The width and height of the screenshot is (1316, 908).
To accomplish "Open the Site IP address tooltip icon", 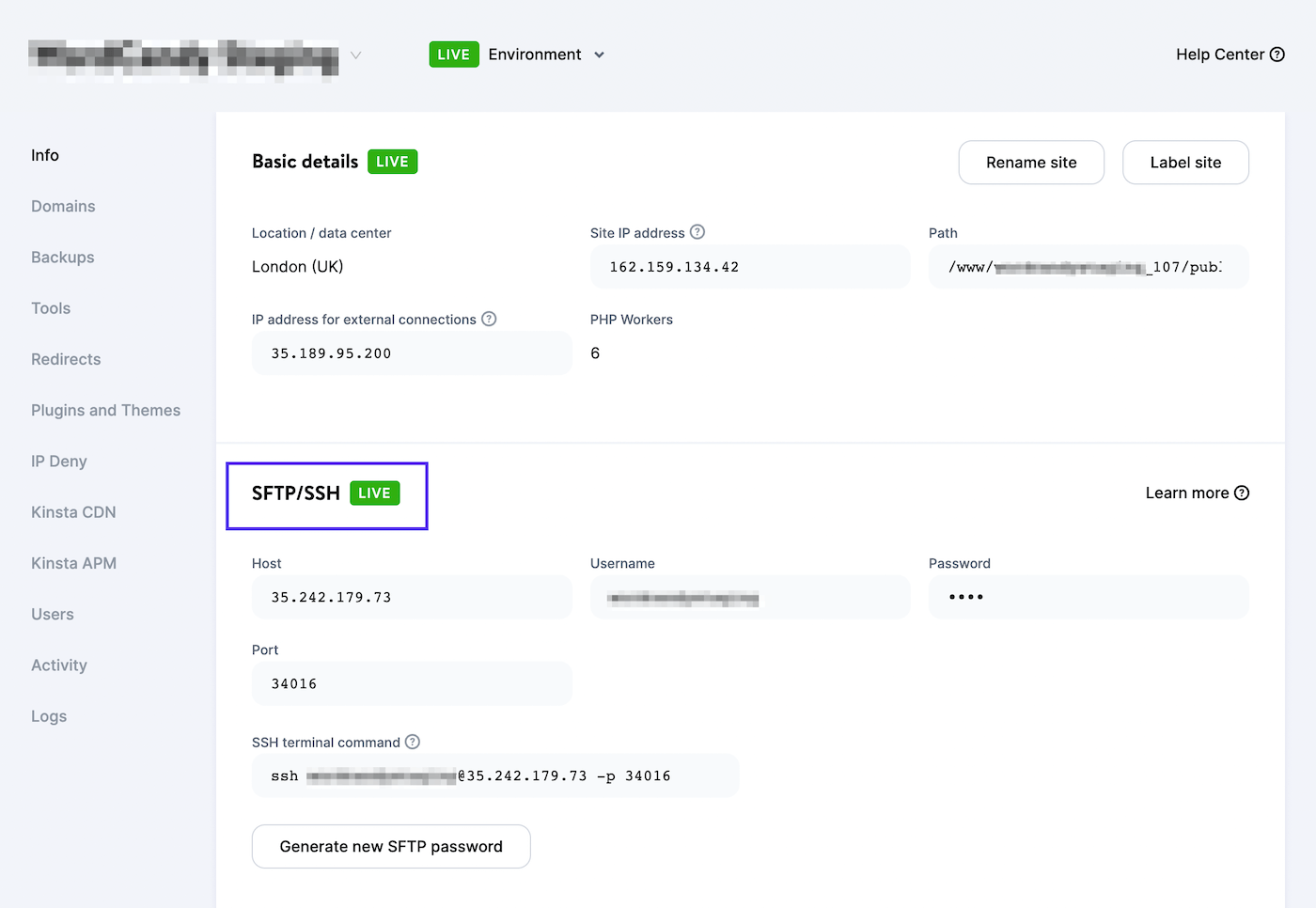I will click(697, 232).
